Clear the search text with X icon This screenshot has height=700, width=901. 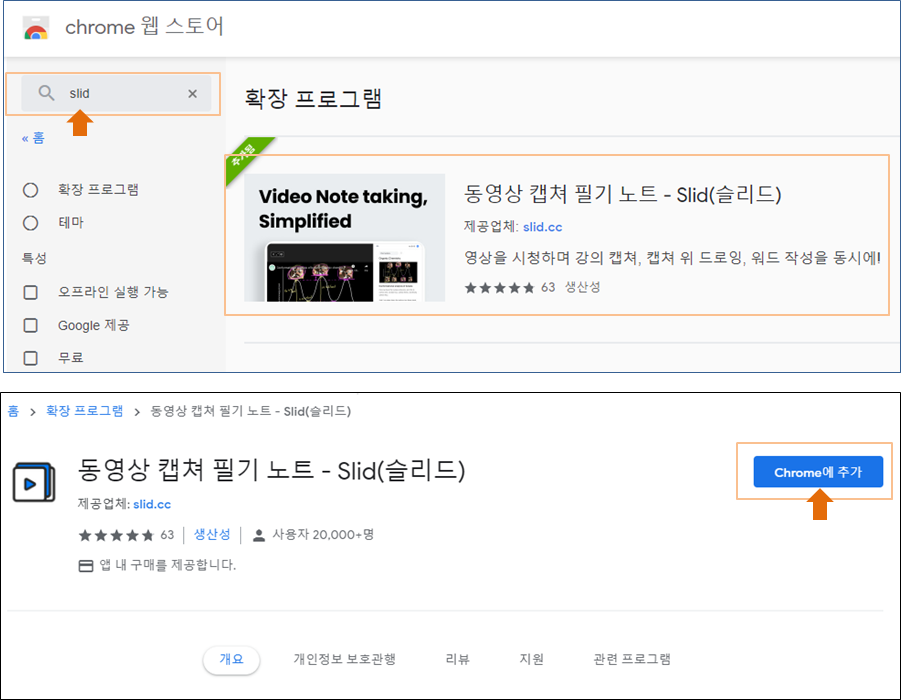pos(192,94)
